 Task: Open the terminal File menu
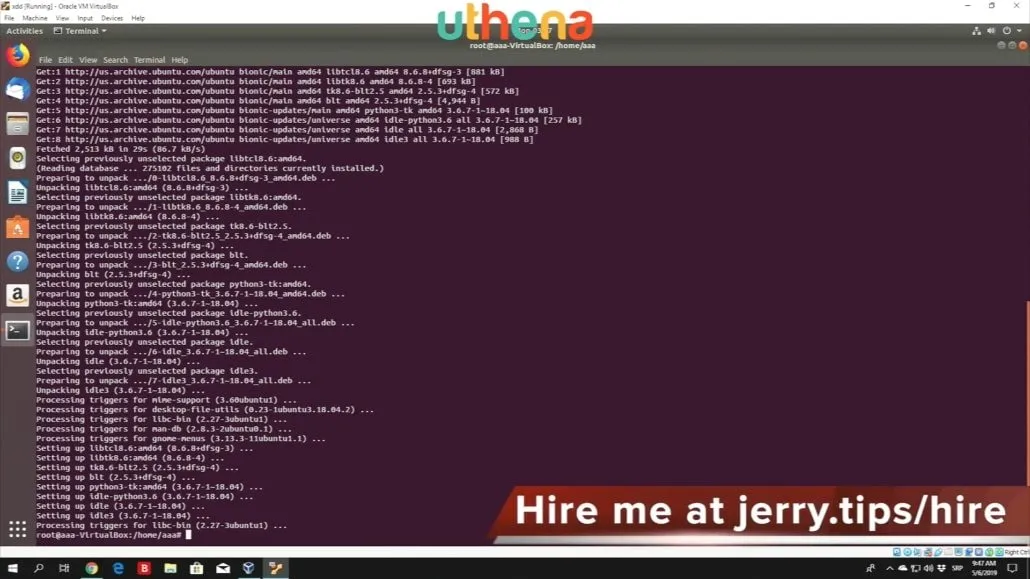tap(45, 60)
